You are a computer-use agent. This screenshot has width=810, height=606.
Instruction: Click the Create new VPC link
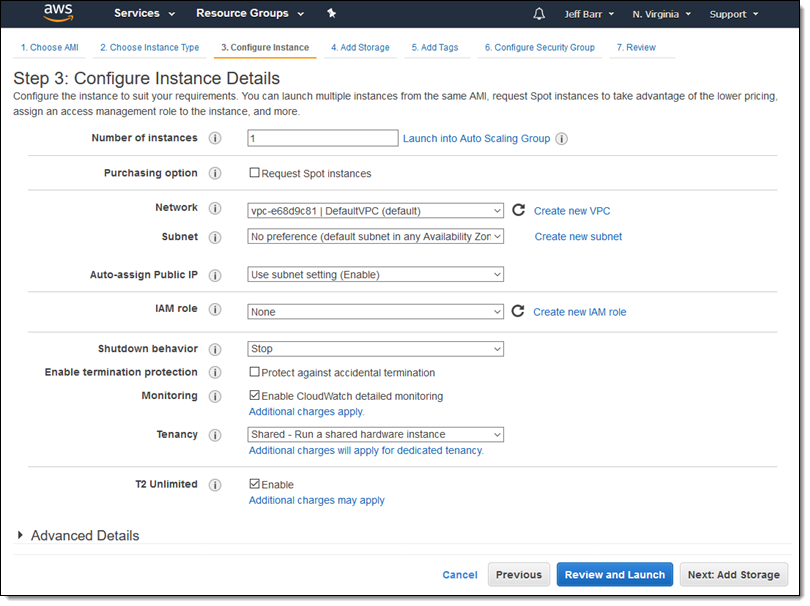(572, 211)
